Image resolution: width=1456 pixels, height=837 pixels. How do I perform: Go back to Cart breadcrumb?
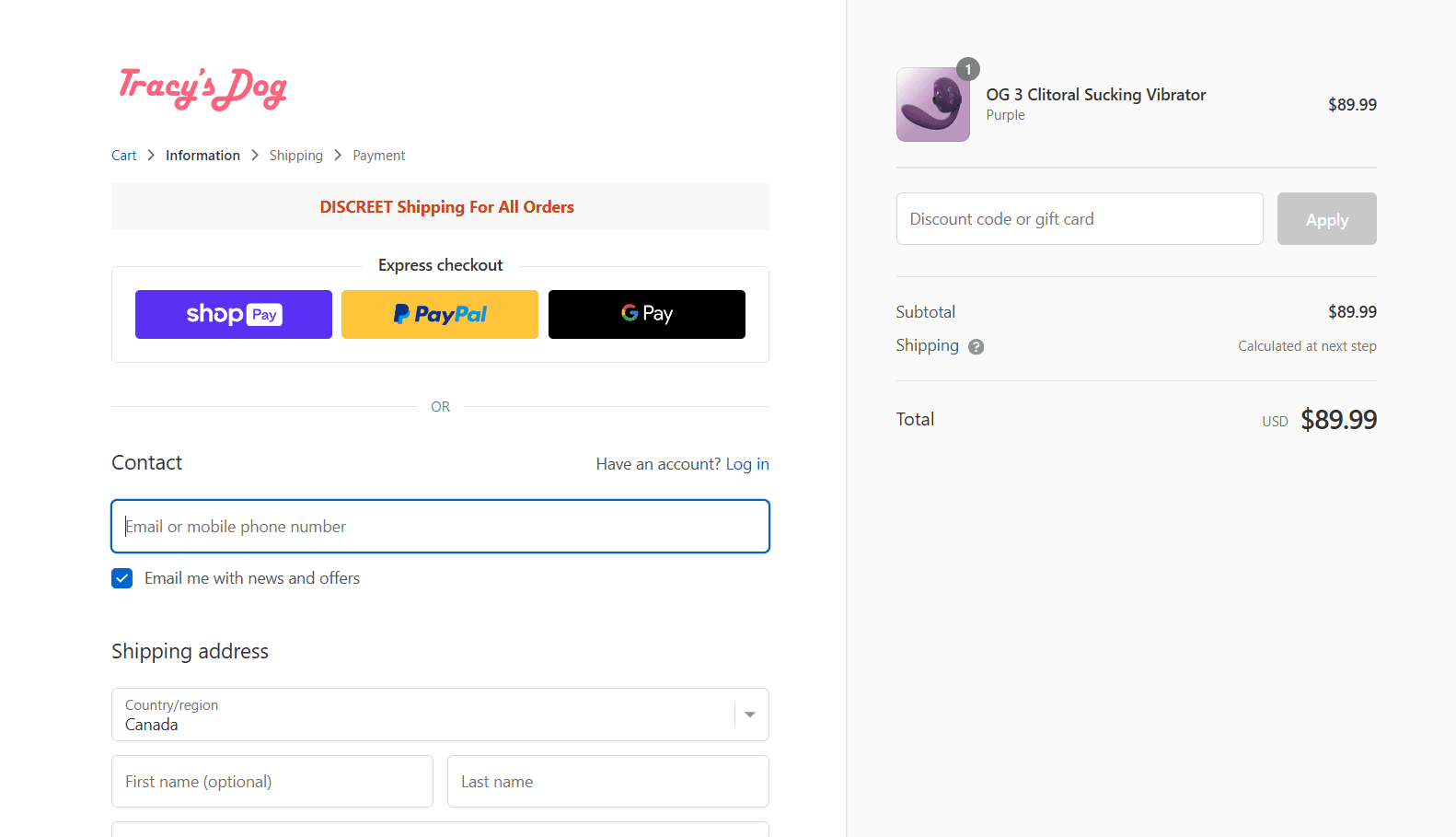coord(124,156)
